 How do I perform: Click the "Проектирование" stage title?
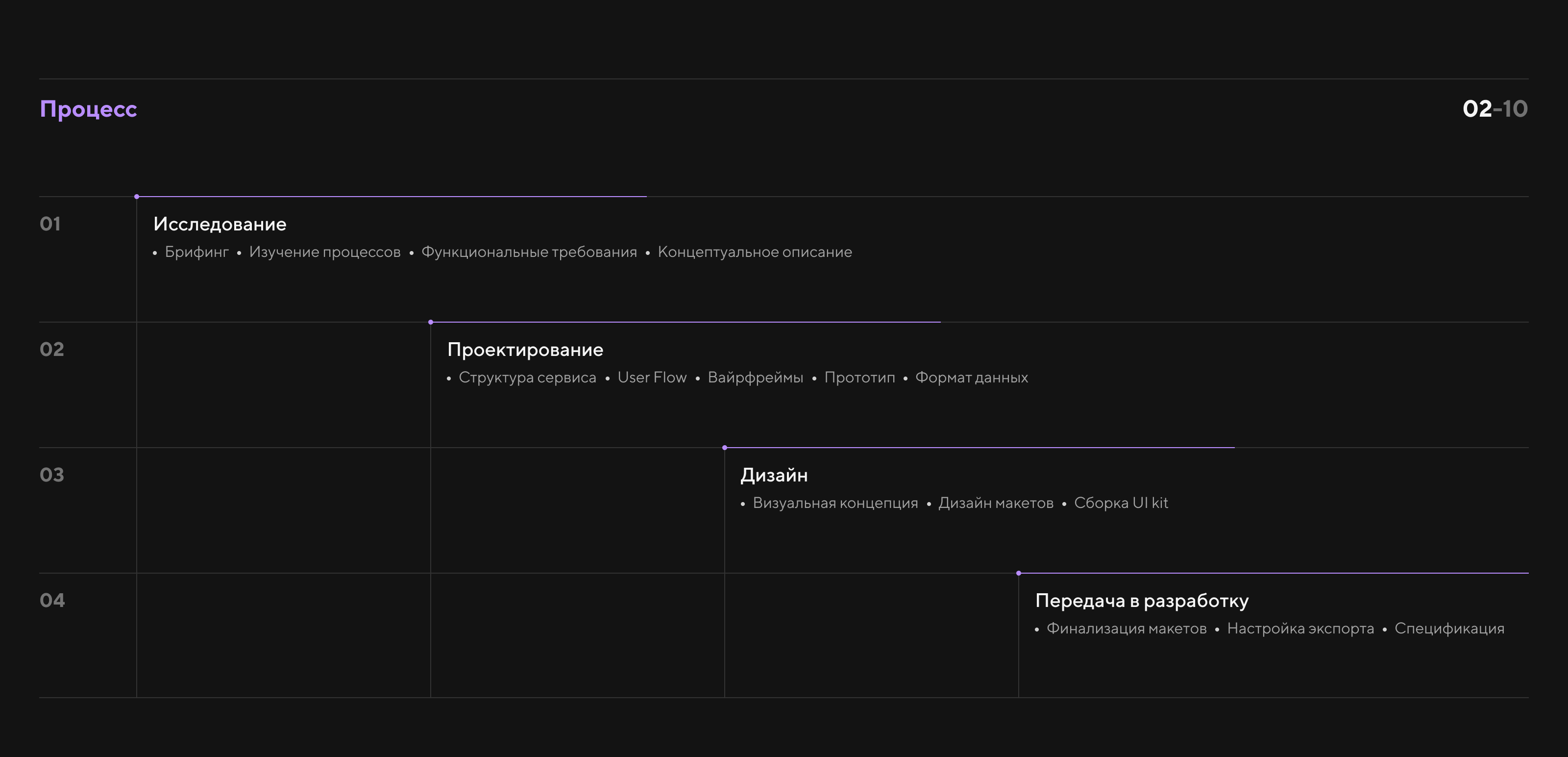(x=525, y=350)
